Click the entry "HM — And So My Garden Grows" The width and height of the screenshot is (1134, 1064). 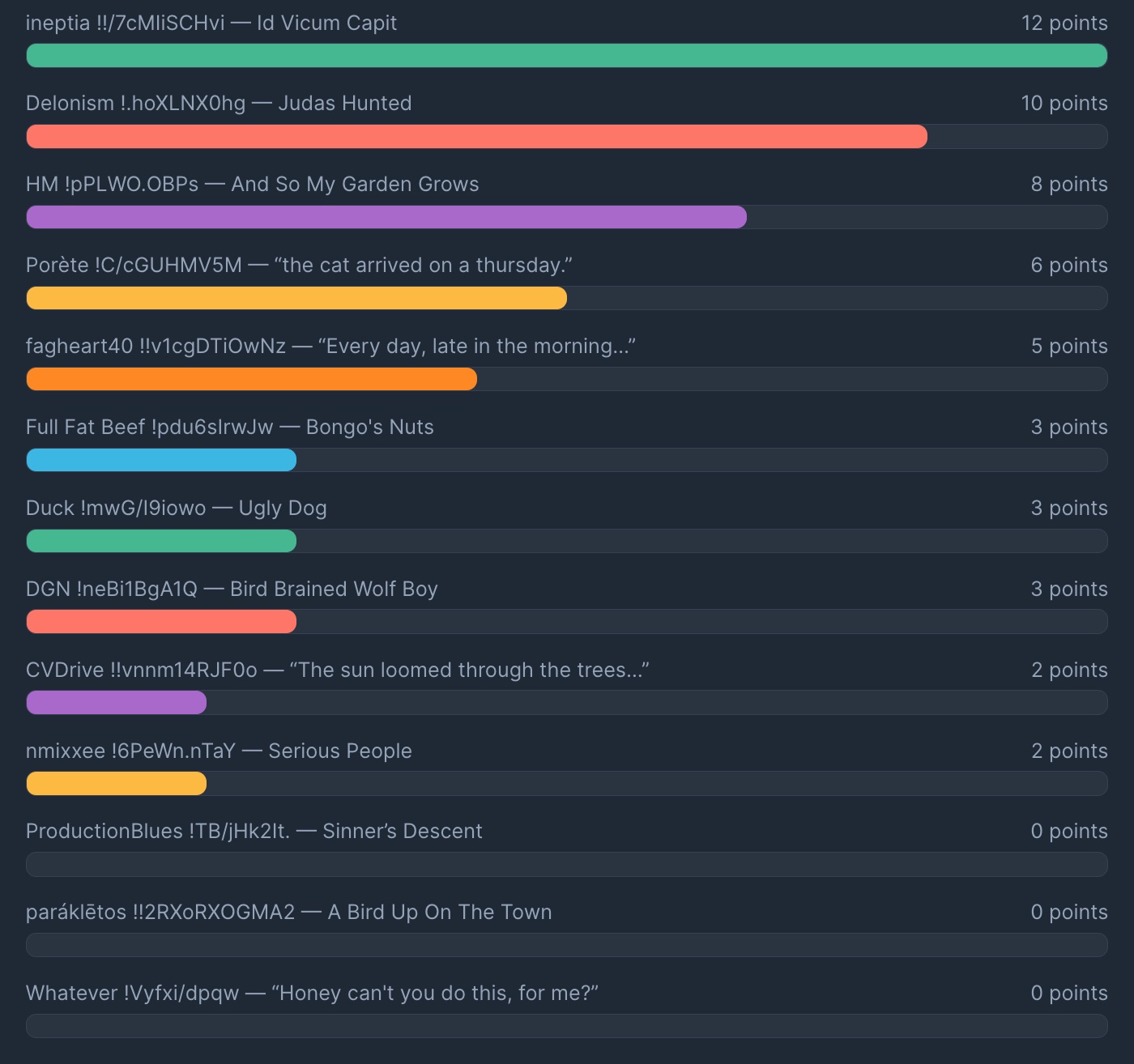pos(253,185)
